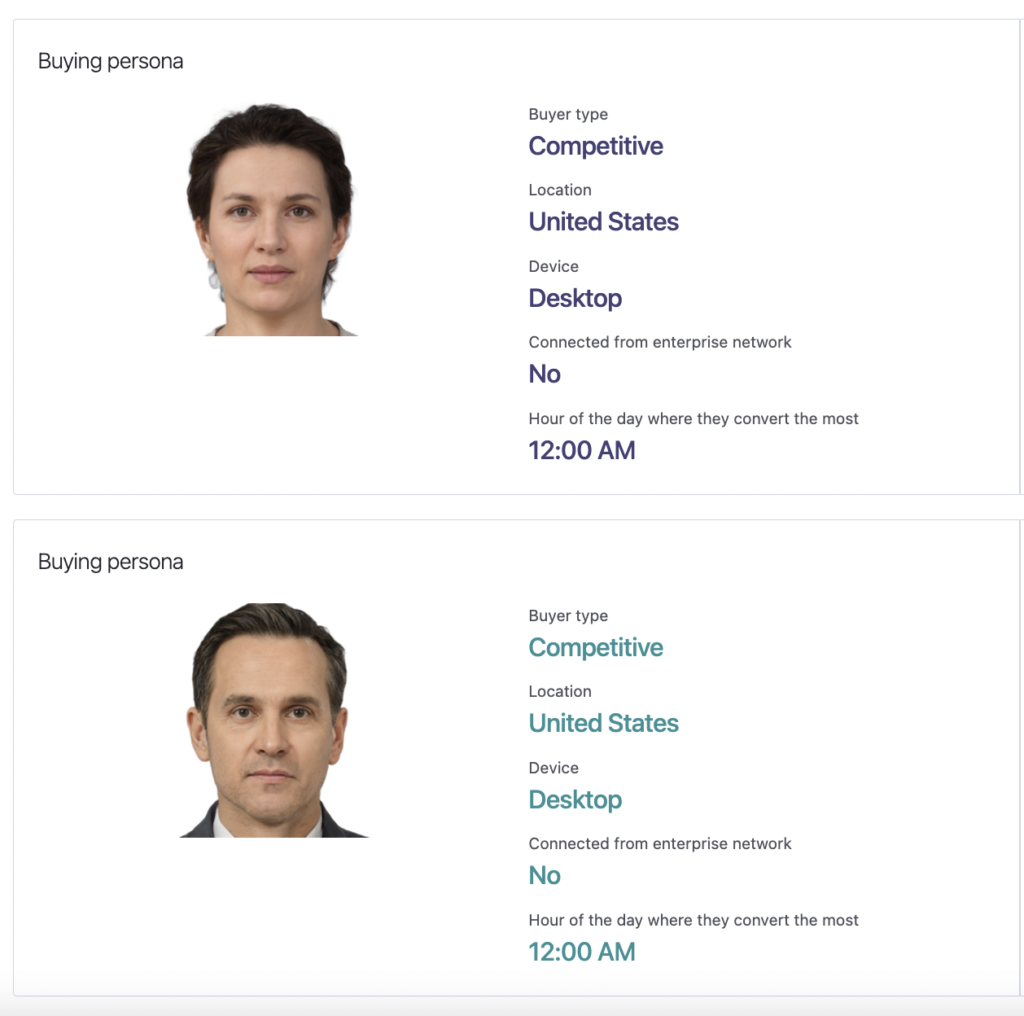Click Competitive buyer type in the second persona
The image size is (1024, 1016).
pos(595,648)
